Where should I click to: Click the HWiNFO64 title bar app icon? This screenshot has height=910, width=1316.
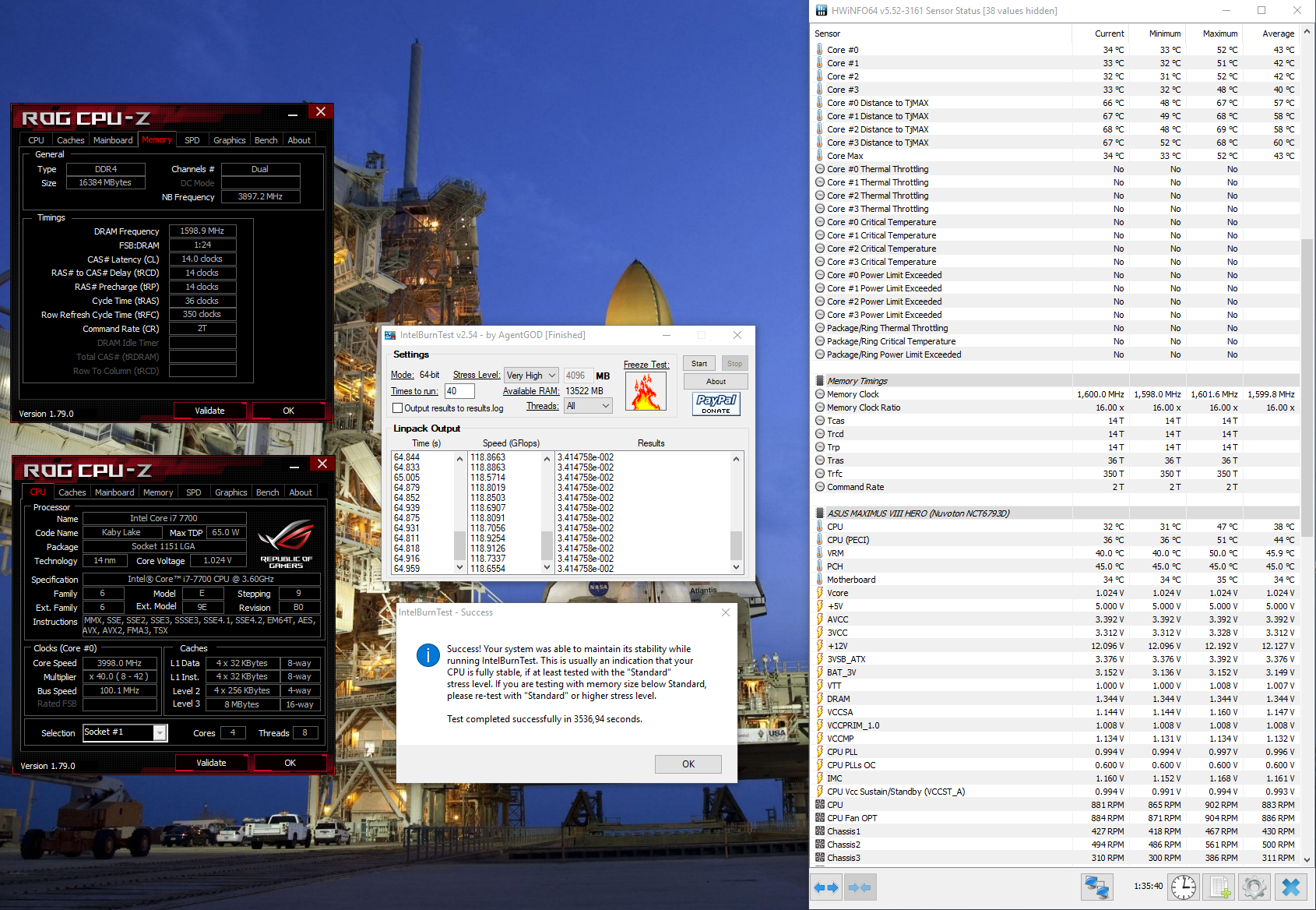(821, 10)
